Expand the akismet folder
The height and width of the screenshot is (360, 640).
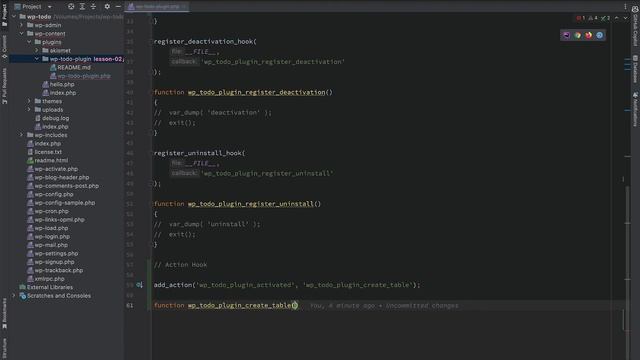(x=37, y=51)
